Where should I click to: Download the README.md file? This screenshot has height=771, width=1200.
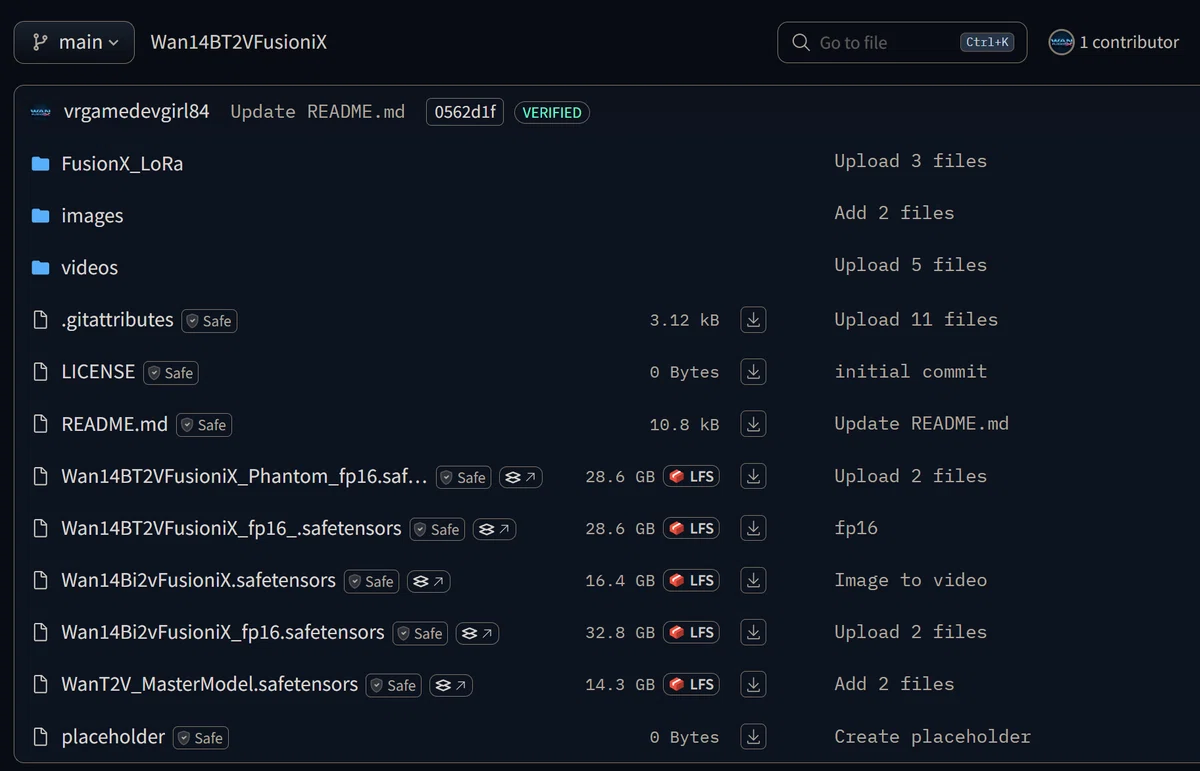[753, 424]
